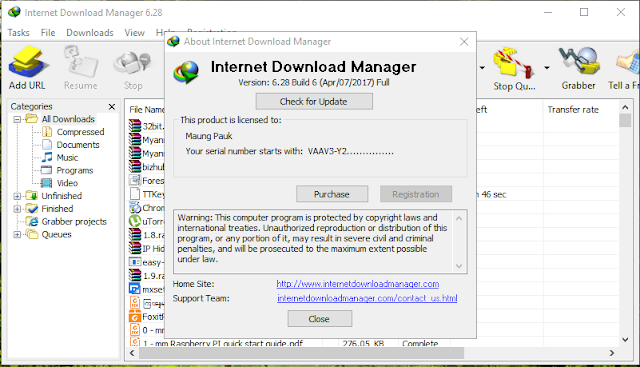The height and width of the screenshot is (367, 640).
Task: Open the Grabber tool
Action: [578, 68]
